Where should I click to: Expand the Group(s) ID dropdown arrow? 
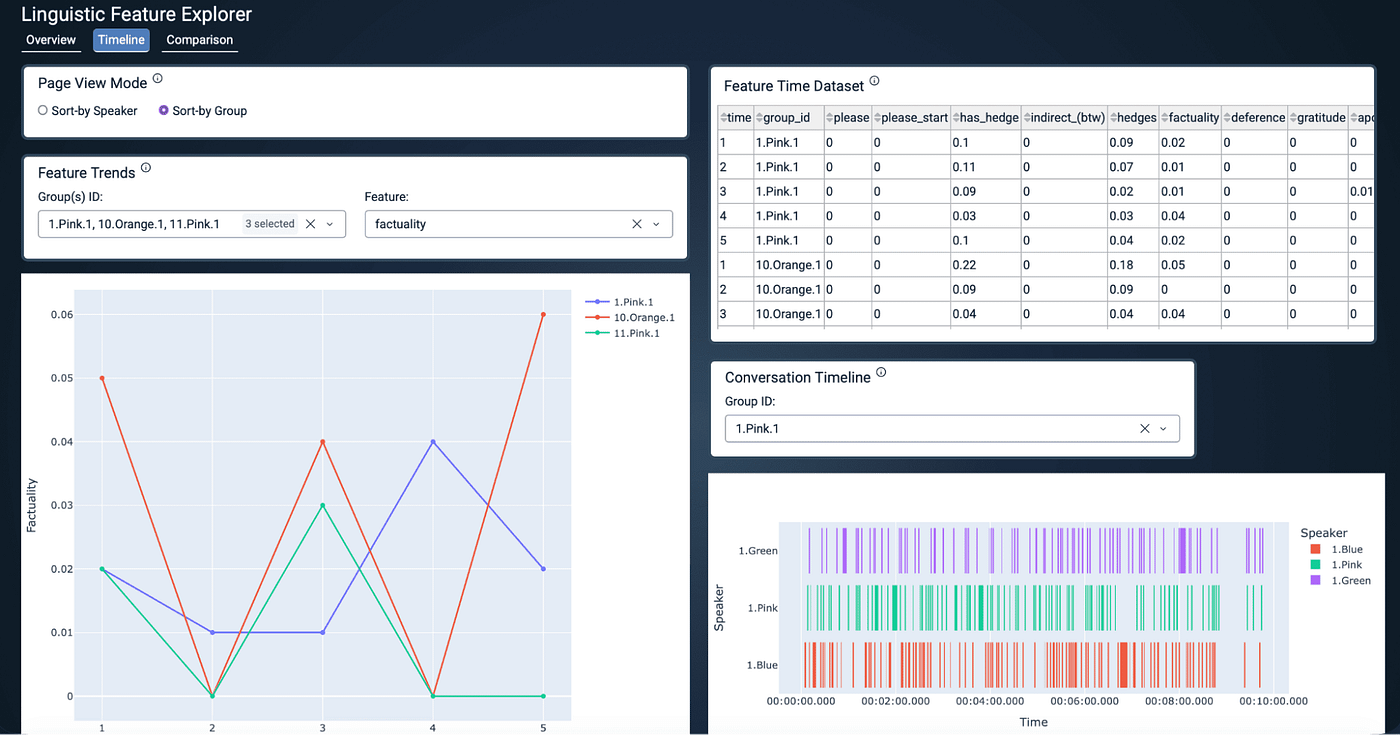(330, 224)
